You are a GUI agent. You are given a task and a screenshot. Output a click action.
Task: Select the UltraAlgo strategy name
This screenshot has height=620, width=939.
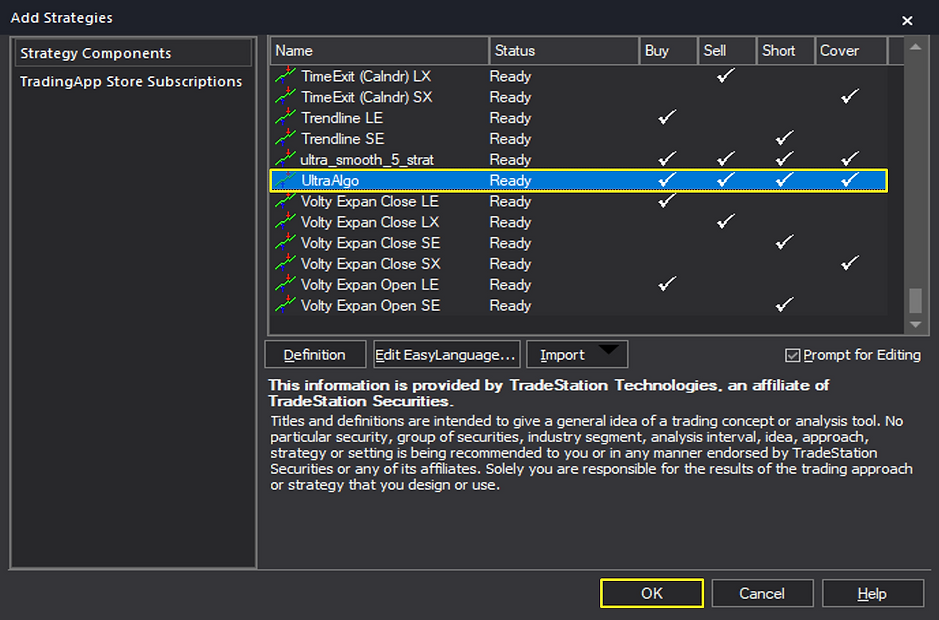coord(330,180)
